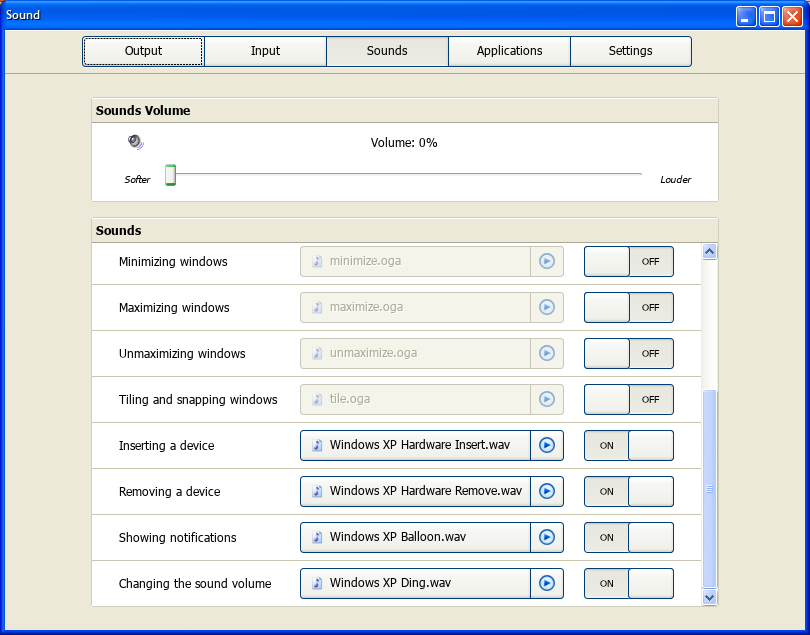The height and width of the screenshot is (635, 810).
Task: Click play icon next to minimize.oga
Action: pos(547,261)
